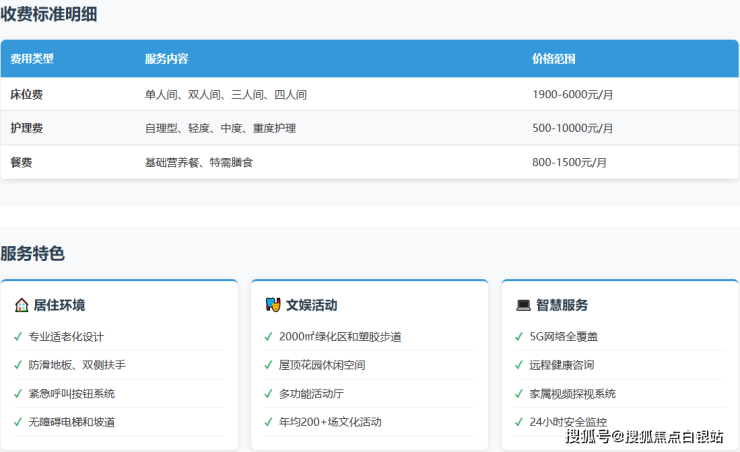Click the checkmark beside 多功能活动厅
This screenshot has height=452, width=740.
[x=268, y=394]
